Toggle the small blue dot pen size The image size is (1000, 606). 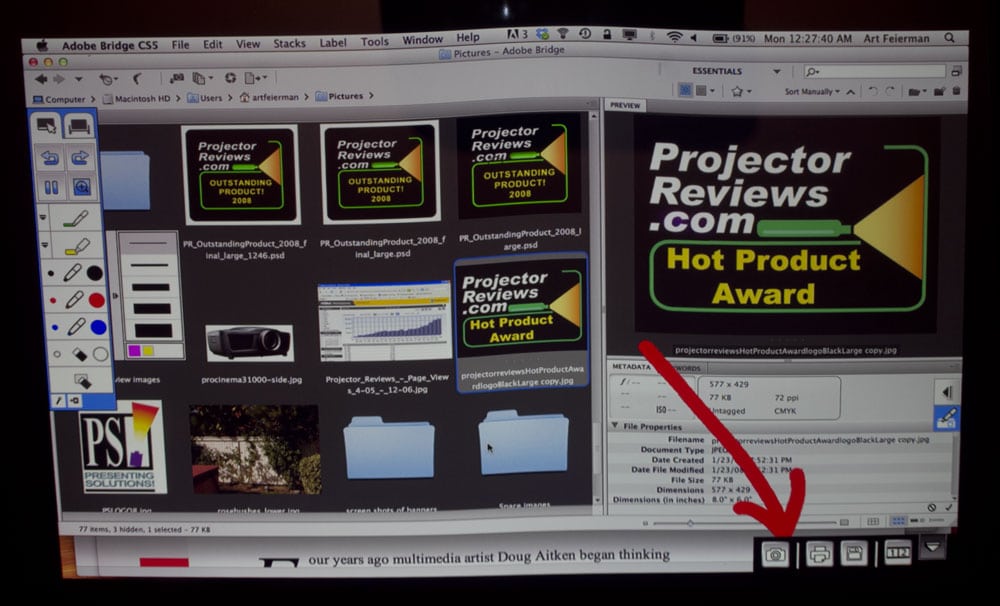54,328
